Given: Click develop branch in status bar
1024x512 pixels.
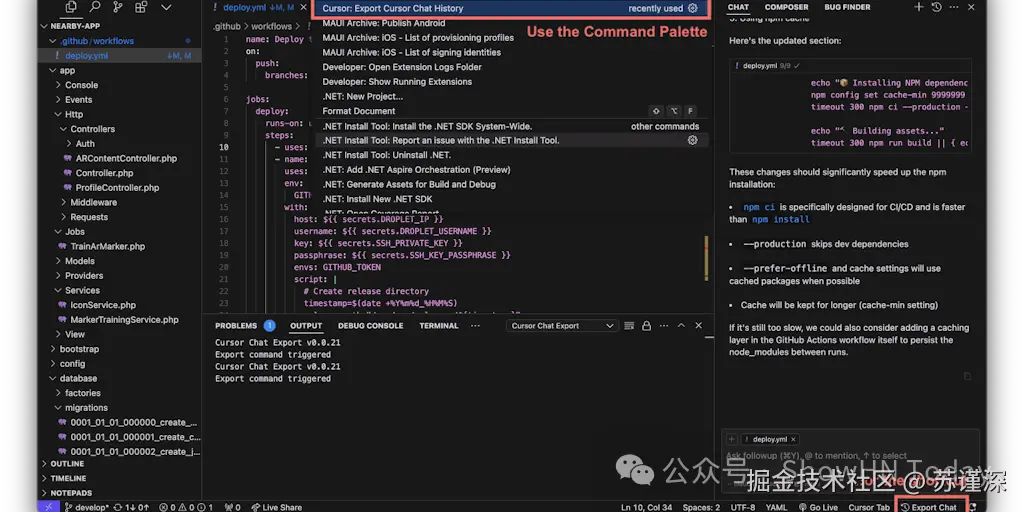Looking at the screenshot, I should pos(88,507).
